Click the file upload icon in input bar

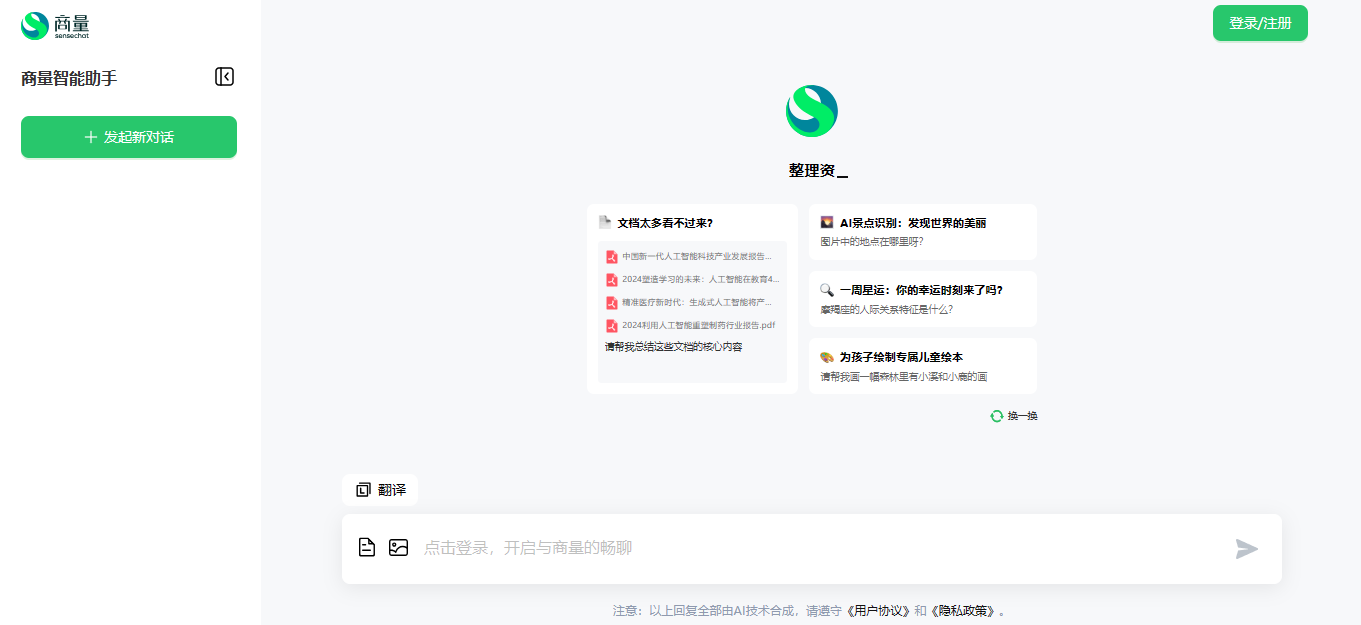pyautogui.click(x=366, y=547)
